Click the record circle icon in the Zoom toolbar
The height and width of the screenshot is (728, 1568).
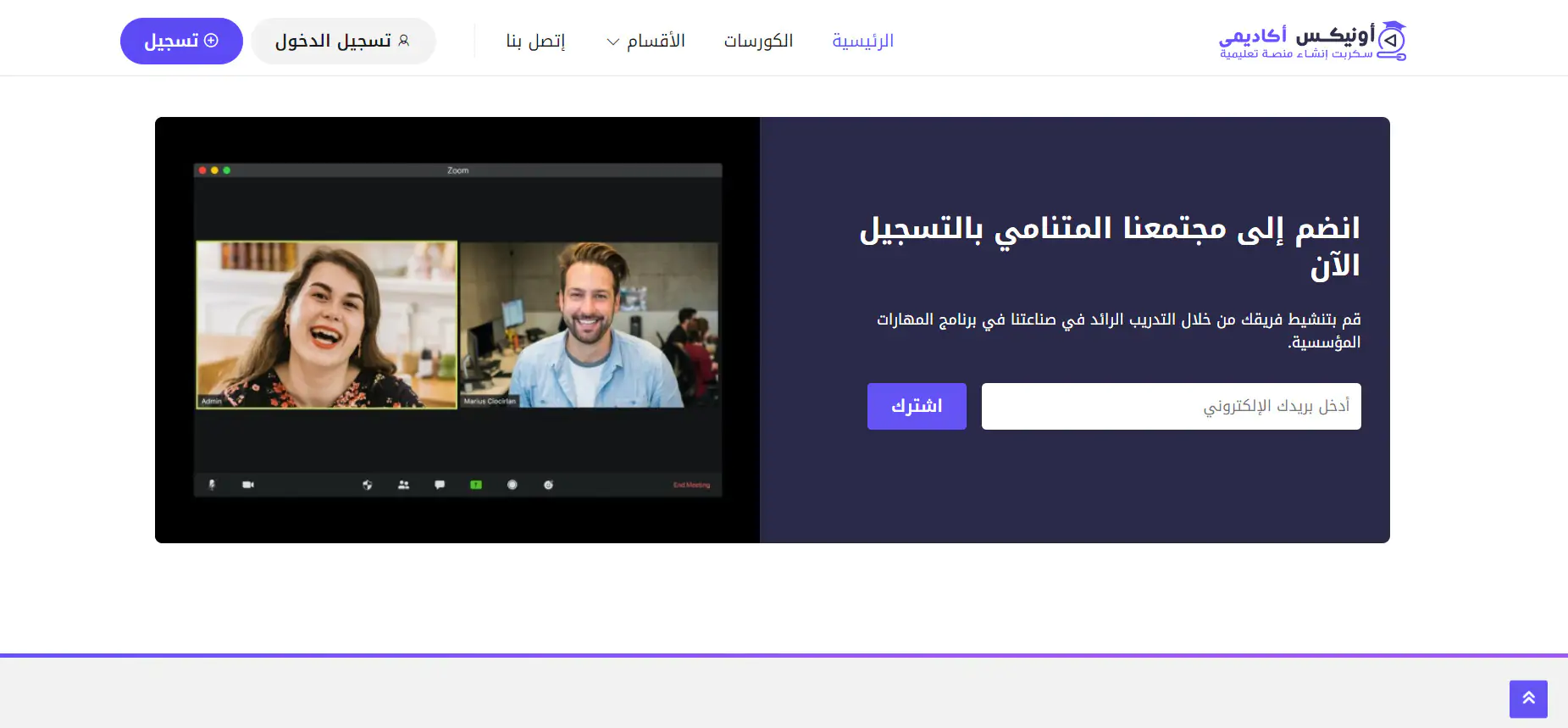pos(513,485)
